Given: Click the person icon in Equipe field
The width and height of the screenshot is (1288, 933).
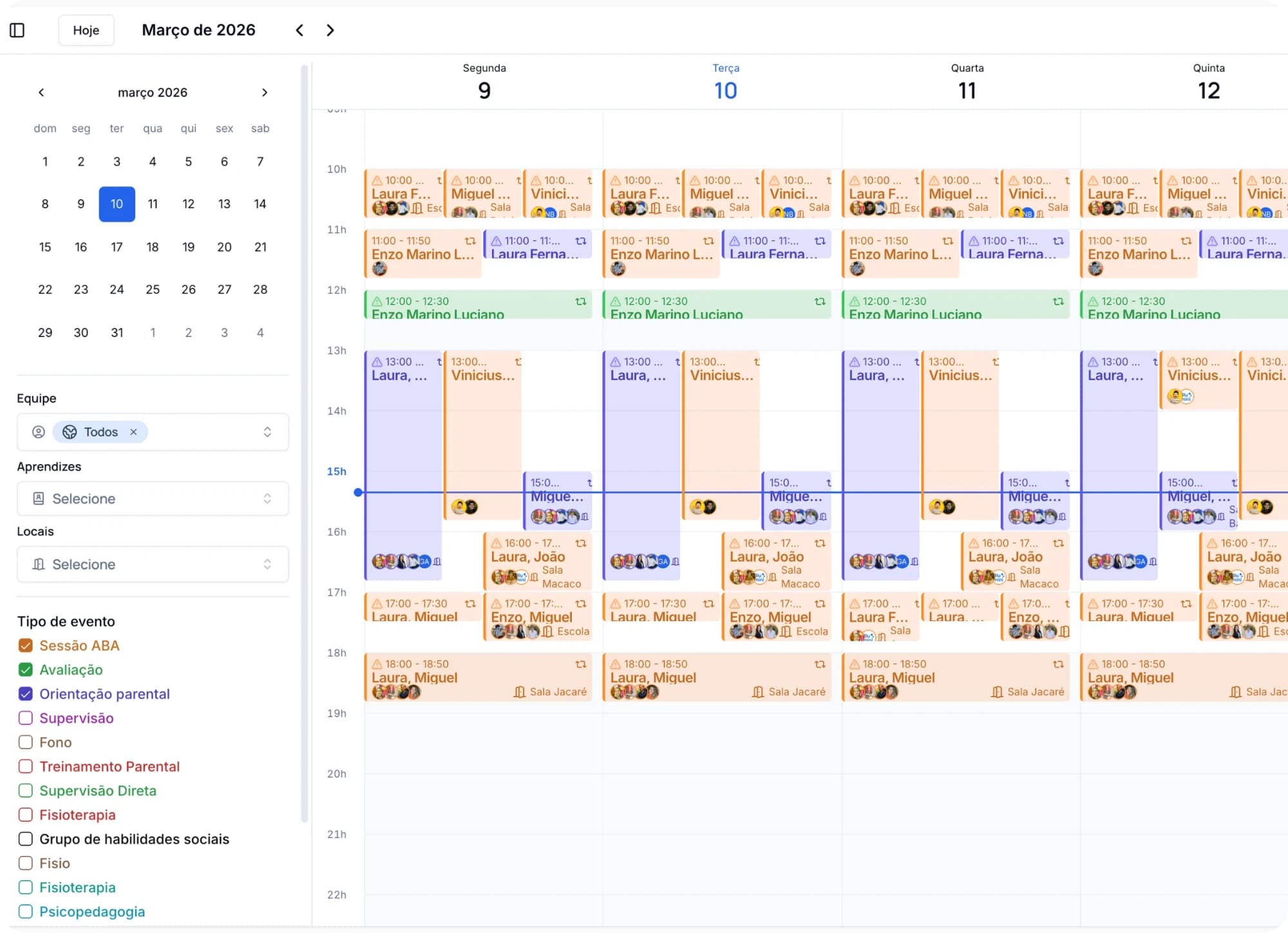Looking at the screenshot, I should [x=39, y=432].
